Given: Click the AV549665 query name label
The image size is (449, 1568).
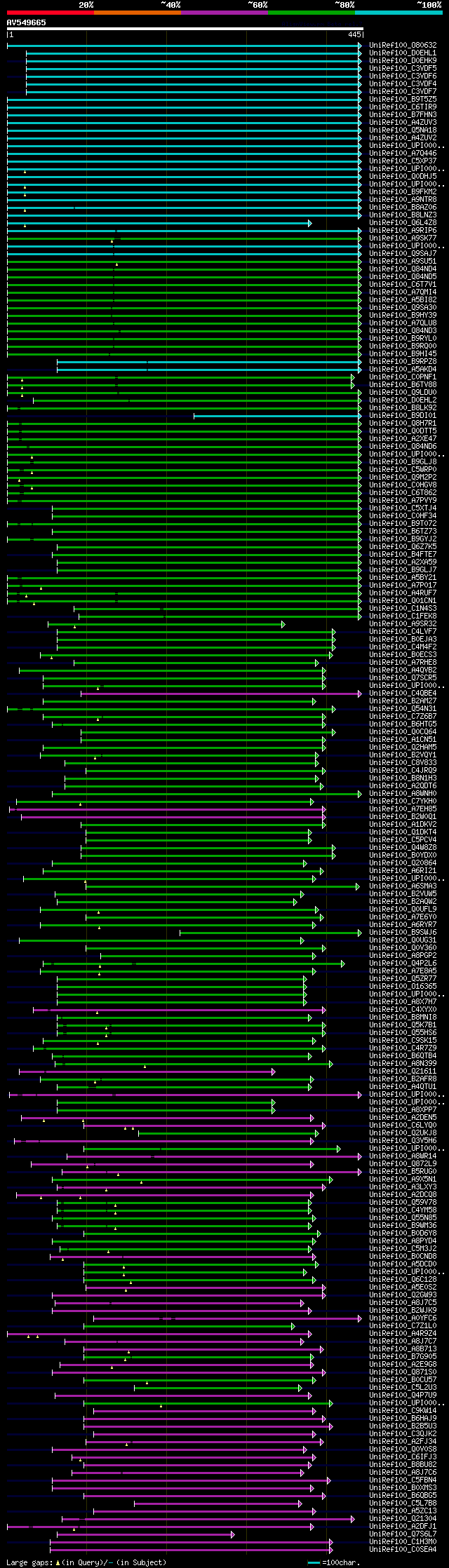Looking at the screenshot, I should tap(27, 22).
